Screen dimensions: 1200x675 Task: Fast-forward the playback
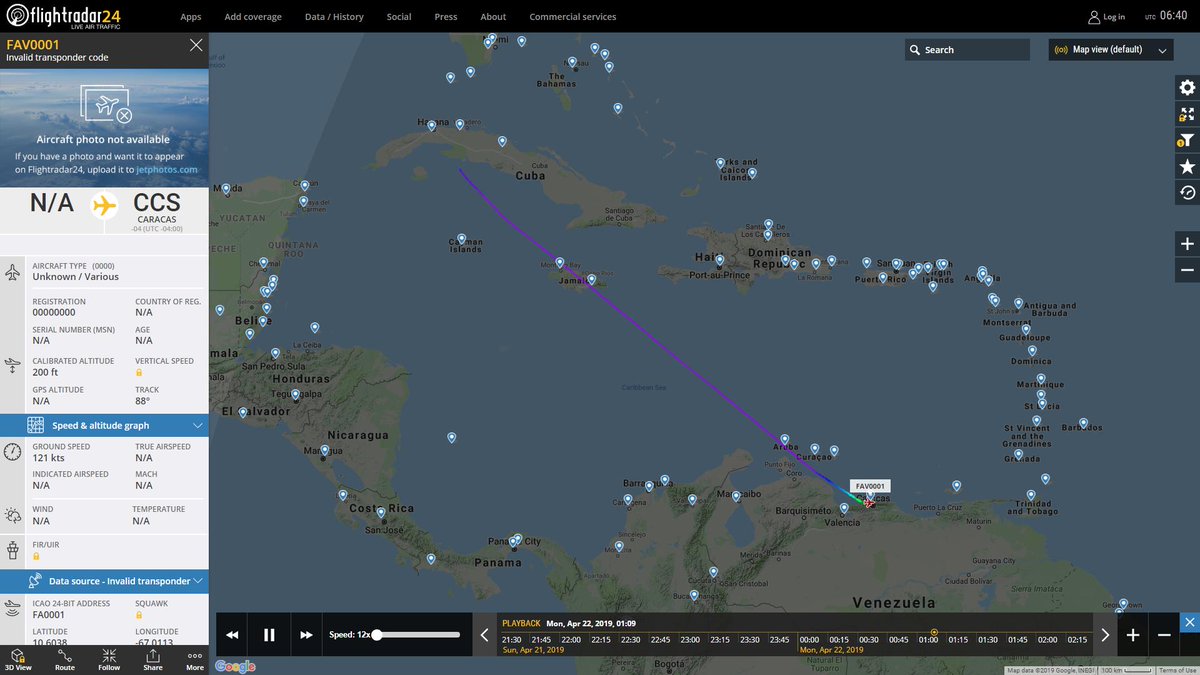306,635
